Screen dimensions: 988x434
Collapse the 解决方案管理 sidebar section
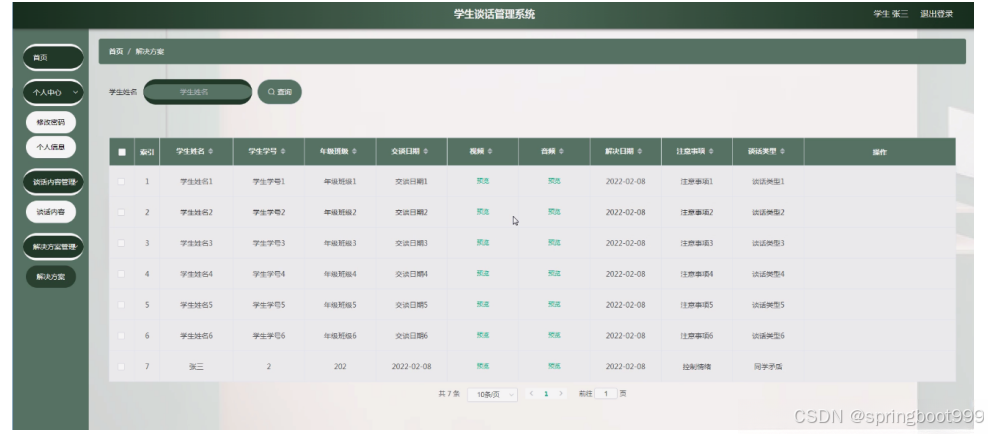54,246
